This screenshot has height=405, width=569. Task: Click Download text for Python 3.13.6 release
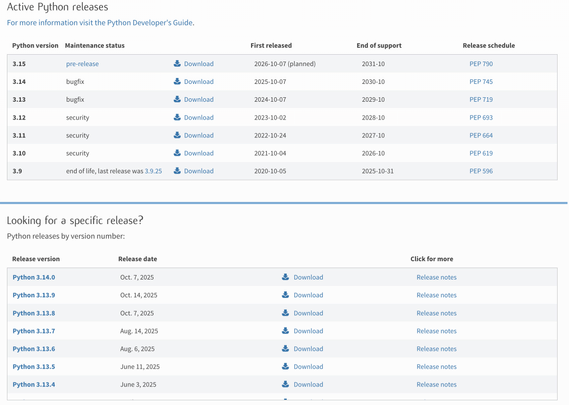pos(308,349)
